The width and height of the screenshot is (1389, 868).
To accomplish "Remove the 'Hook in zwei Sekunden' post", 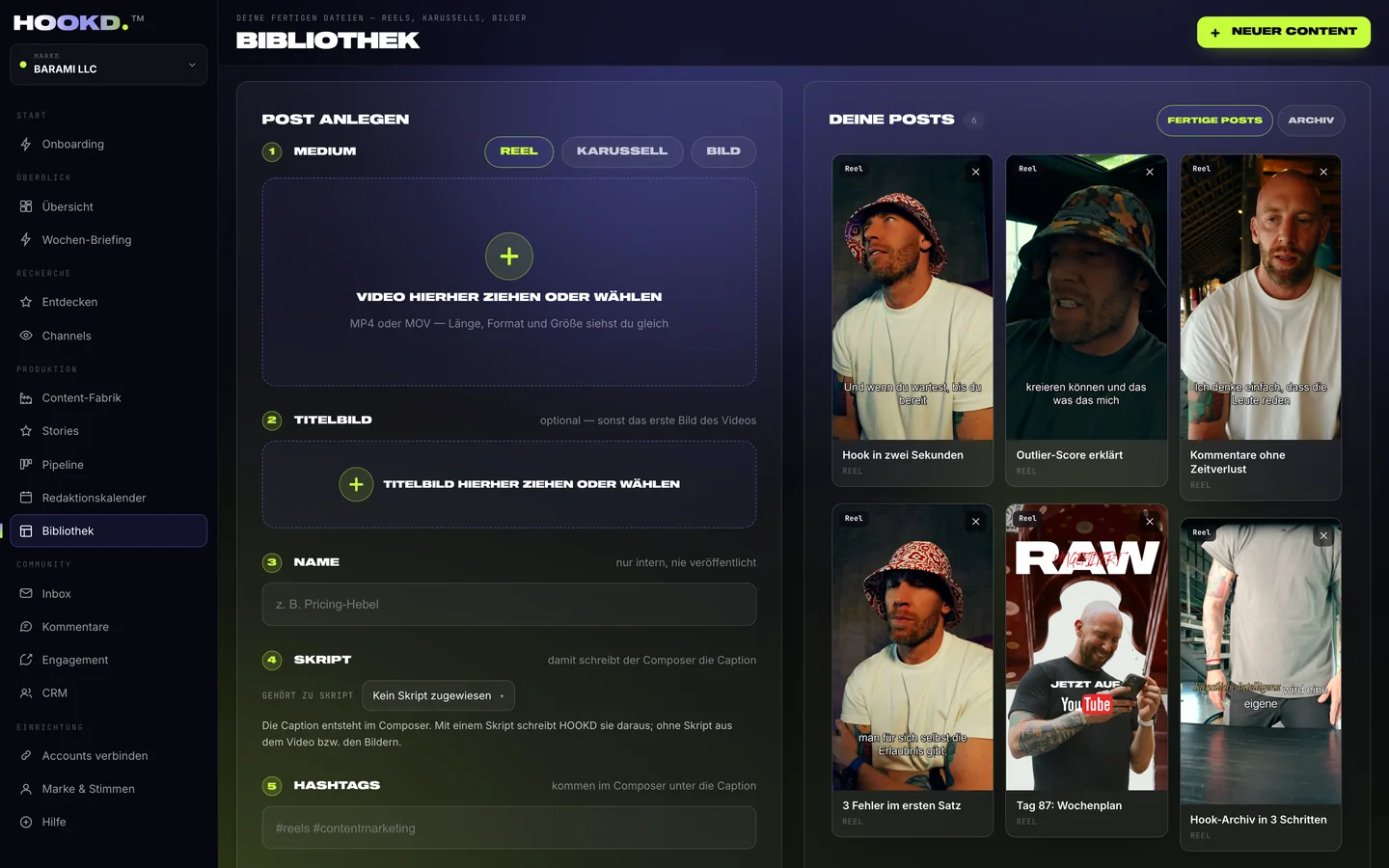I will [976, 172].
